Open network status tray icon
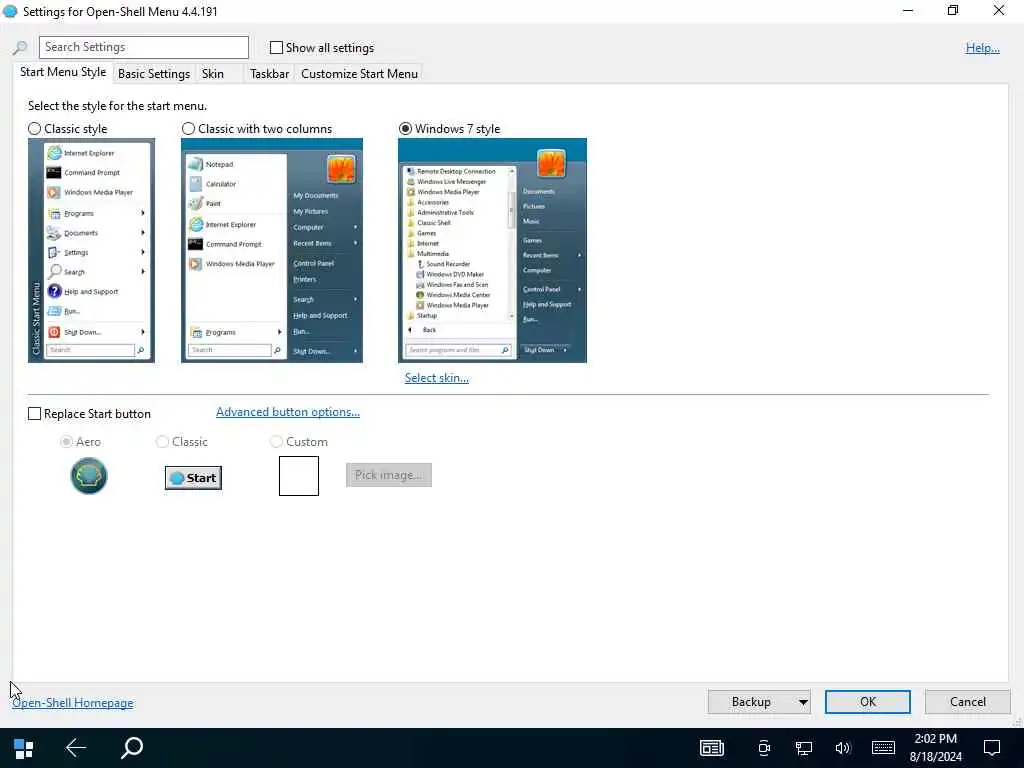Image resolution: width=1024 pixels, height=768 pixels. pyautogui.click(x=803, y=748)
